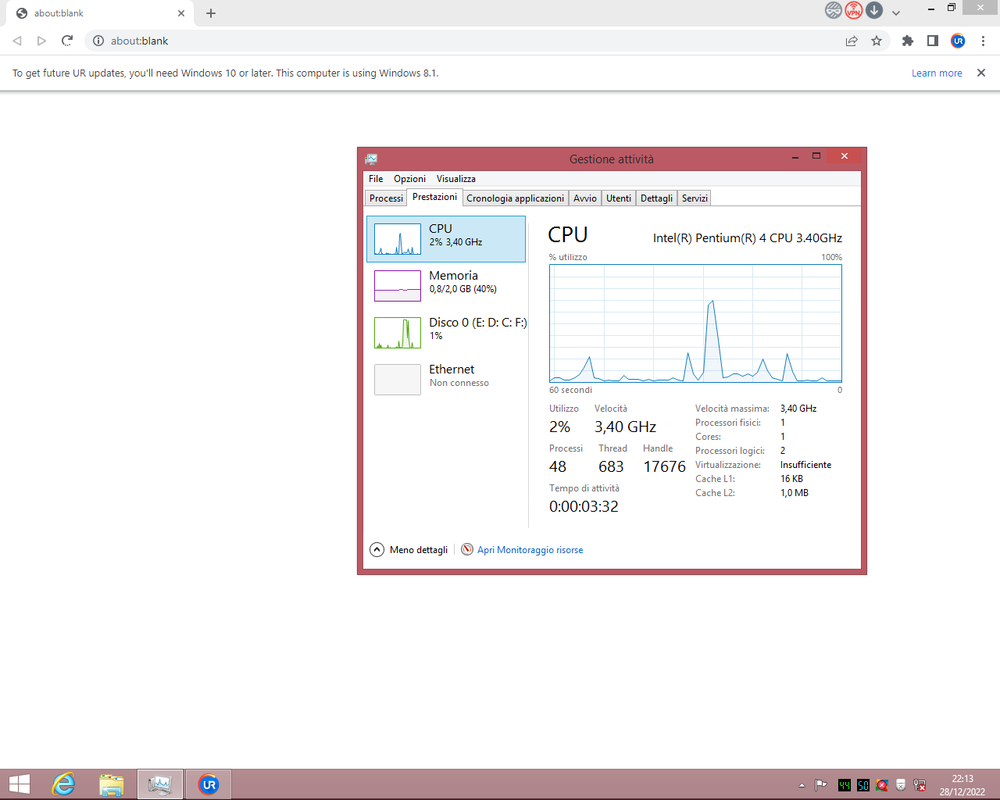Click the browser back arrow
Screen dimensions: 1000x800
click(x=17, y=41)
